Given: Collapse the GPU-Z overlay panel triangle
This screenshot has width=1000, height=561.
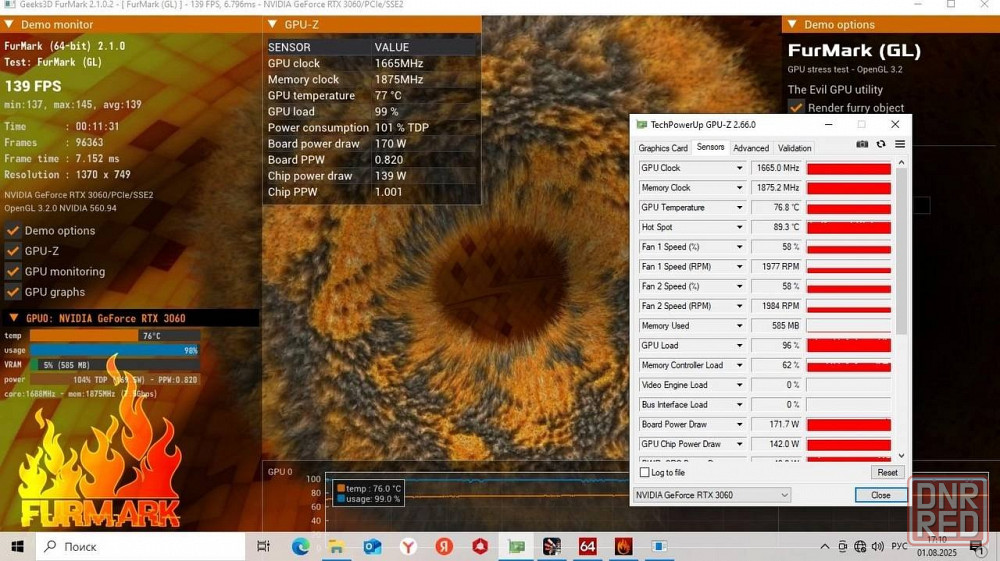Looking at the screenshot, I should (272, 24).
